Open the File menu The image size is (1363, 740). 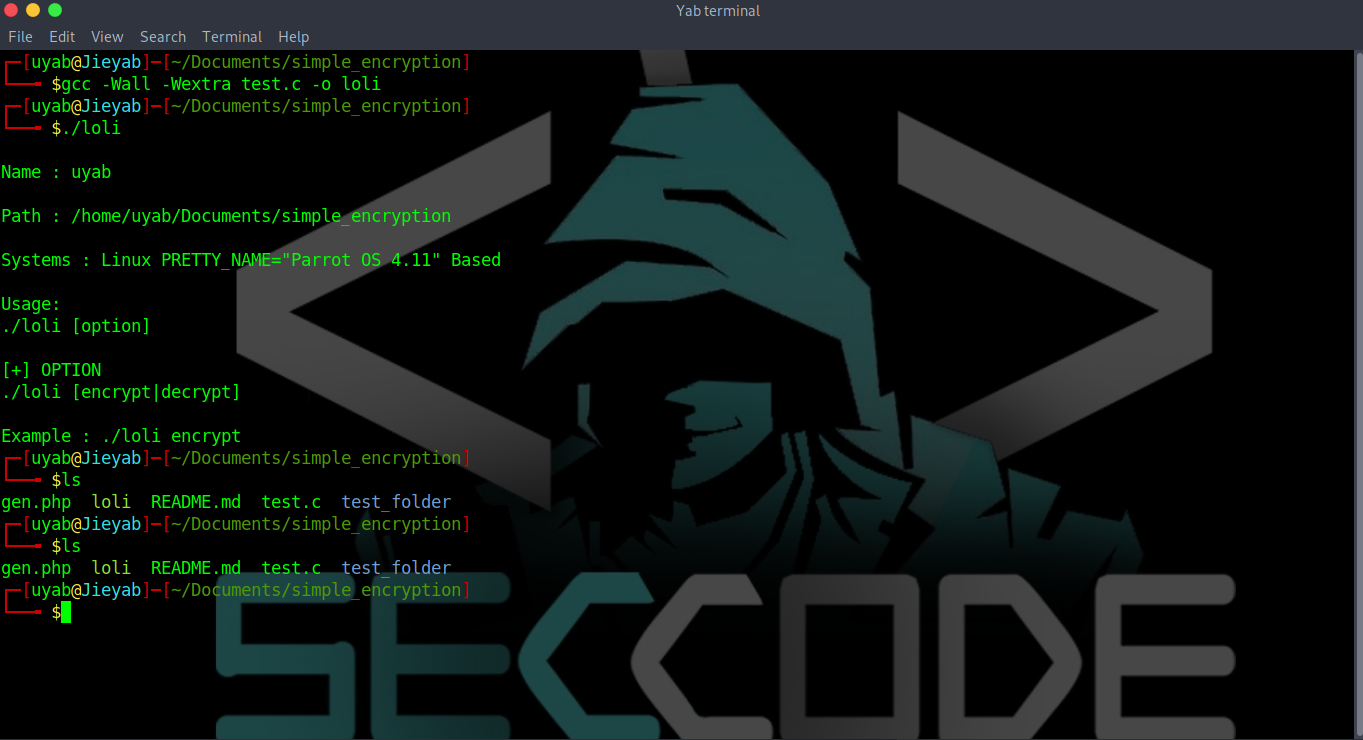20,37
